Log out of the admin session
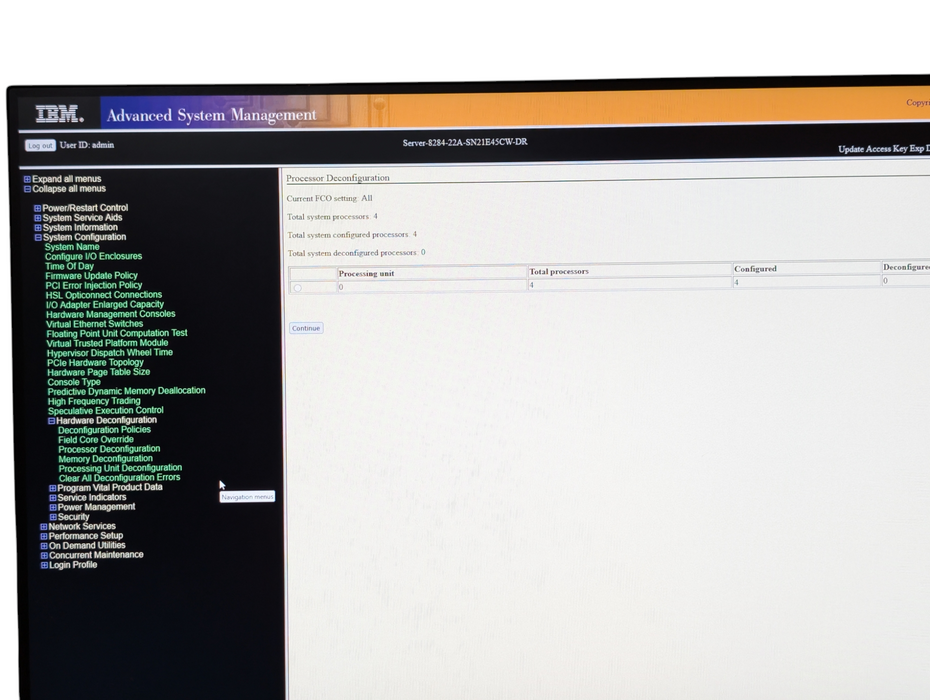The height and width of the screenshot is (700, 930). coord(40,145)
